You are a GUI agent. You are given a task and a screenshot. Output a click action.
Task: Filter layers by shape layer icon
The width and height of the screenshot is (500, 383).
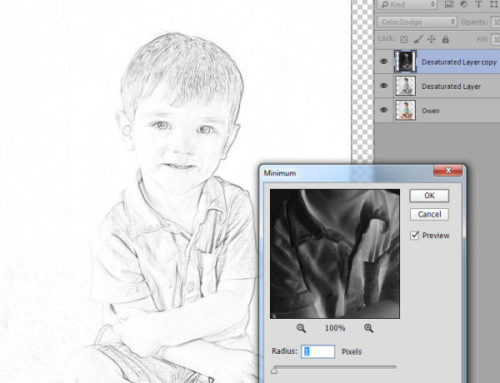click(x=494, y=4)
